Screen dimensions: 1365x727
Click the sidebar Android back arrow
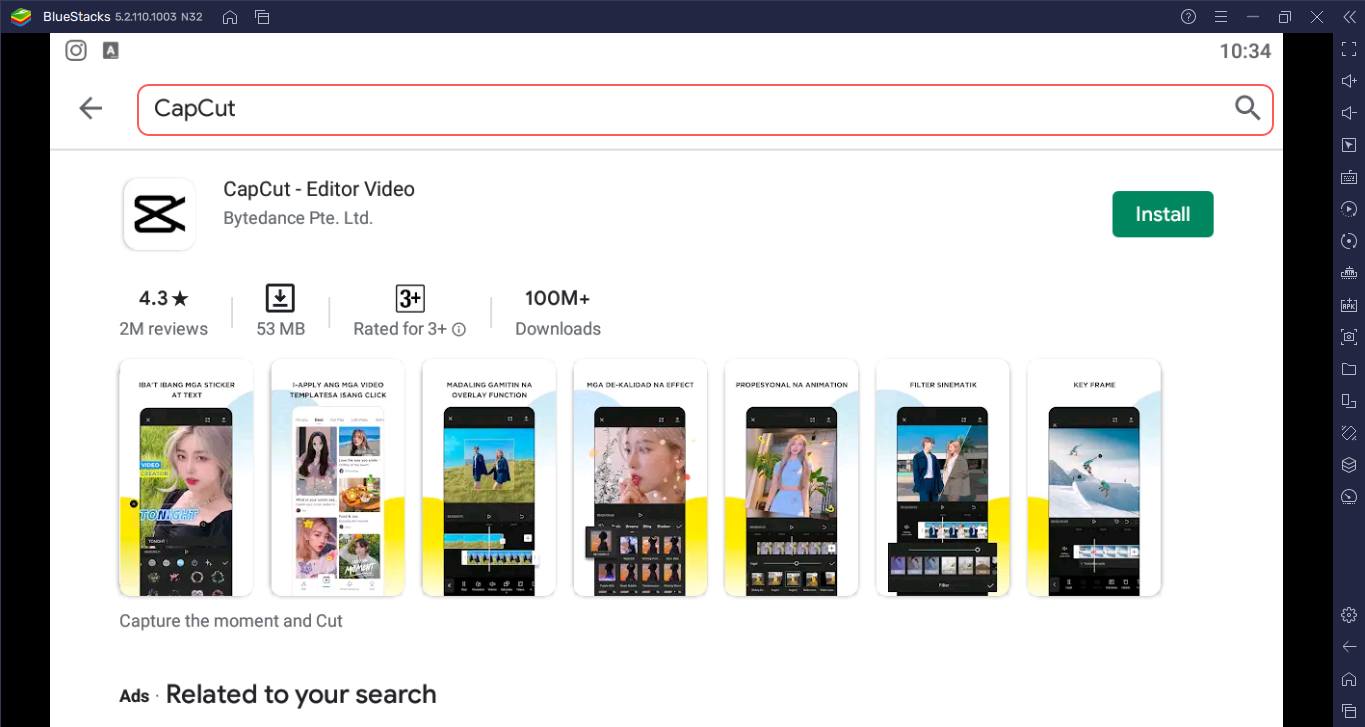[1349, 646]
